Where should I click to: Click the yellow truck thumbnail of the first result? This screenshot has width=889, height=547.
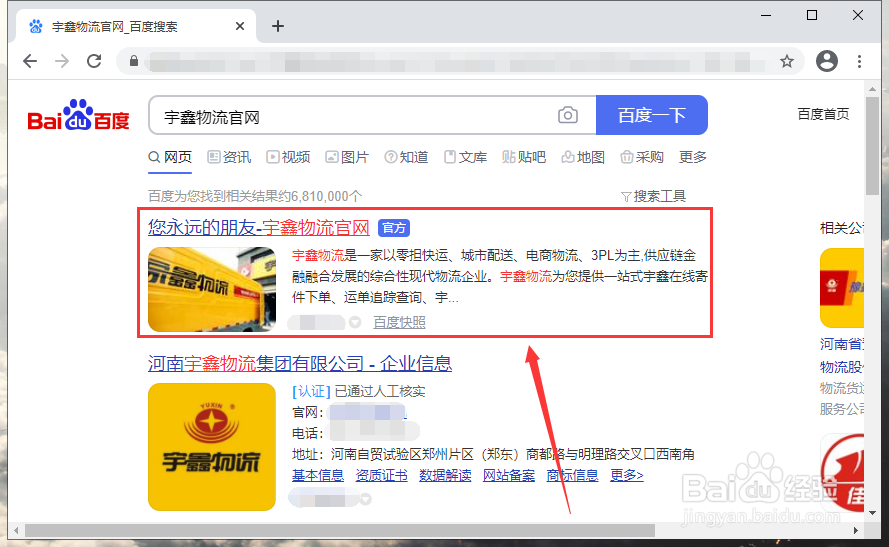coord(211,289)
